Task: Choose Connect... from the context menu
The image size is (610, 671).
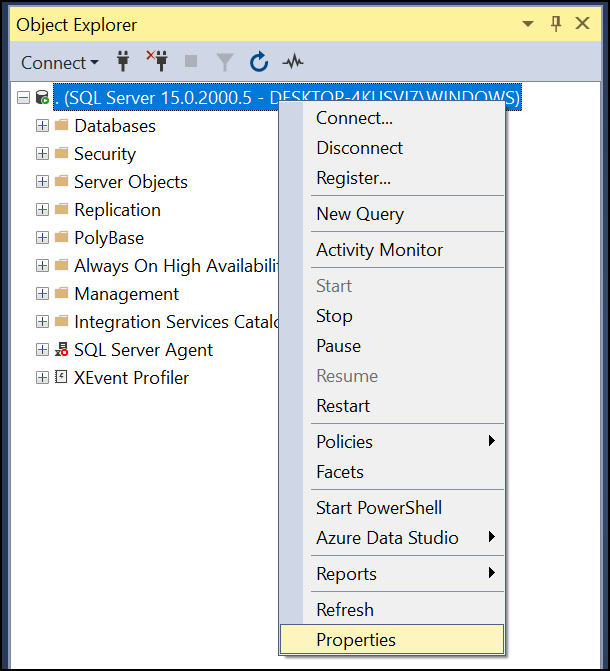Action: point(392,119)
